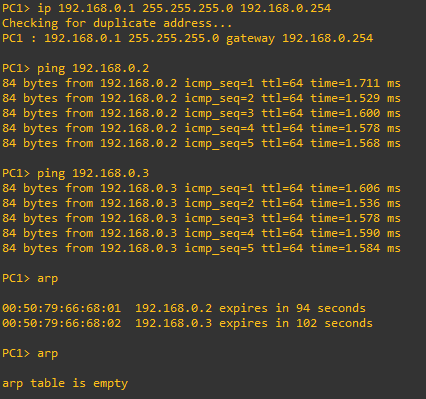Click 192.168.0.2 reply with icmp_seq=4
The width and height of the screenshot is (426, 399).
click(x=201, y=128)
